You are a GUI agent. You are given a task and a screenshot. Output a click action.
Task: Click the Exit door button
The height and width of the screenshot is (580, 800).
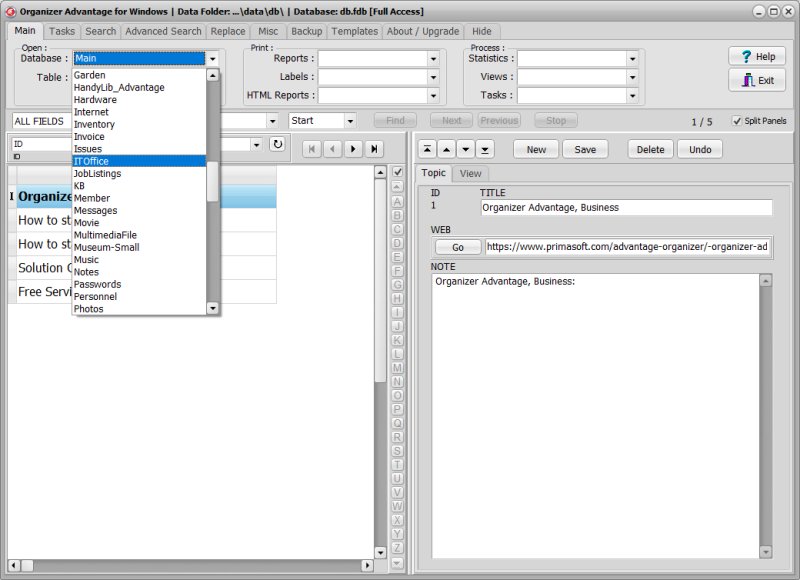coord(757,80)
